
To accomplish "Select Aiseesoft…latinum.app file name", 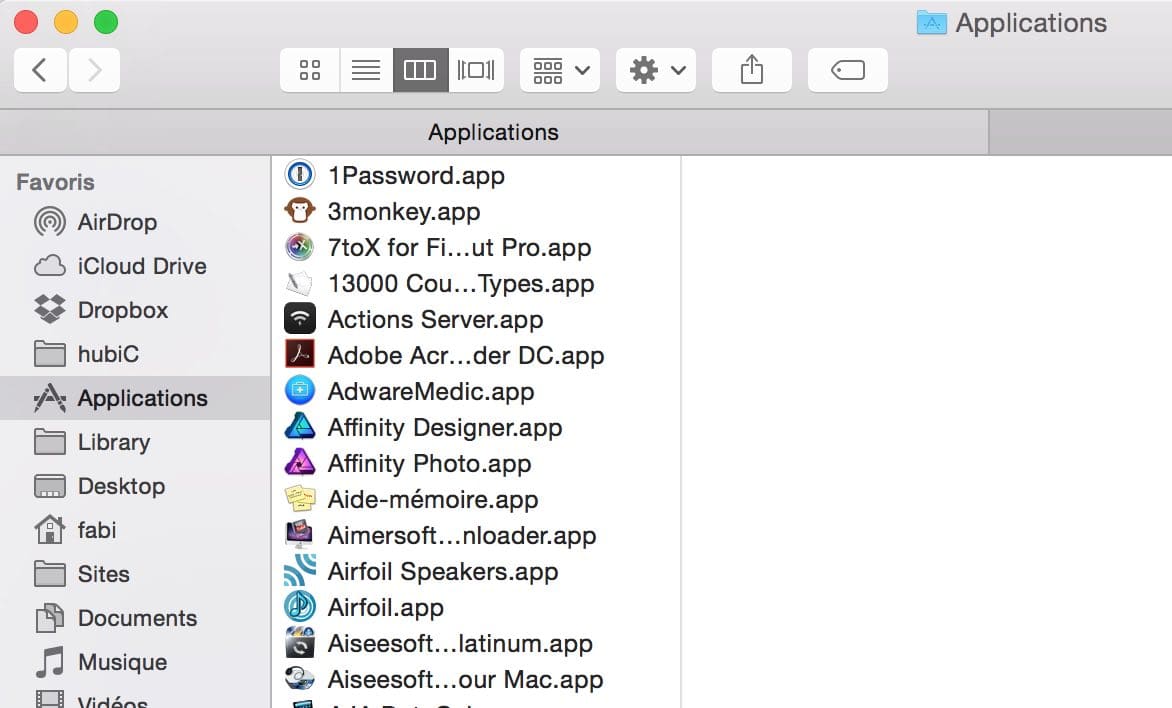I will click(460, 642).
